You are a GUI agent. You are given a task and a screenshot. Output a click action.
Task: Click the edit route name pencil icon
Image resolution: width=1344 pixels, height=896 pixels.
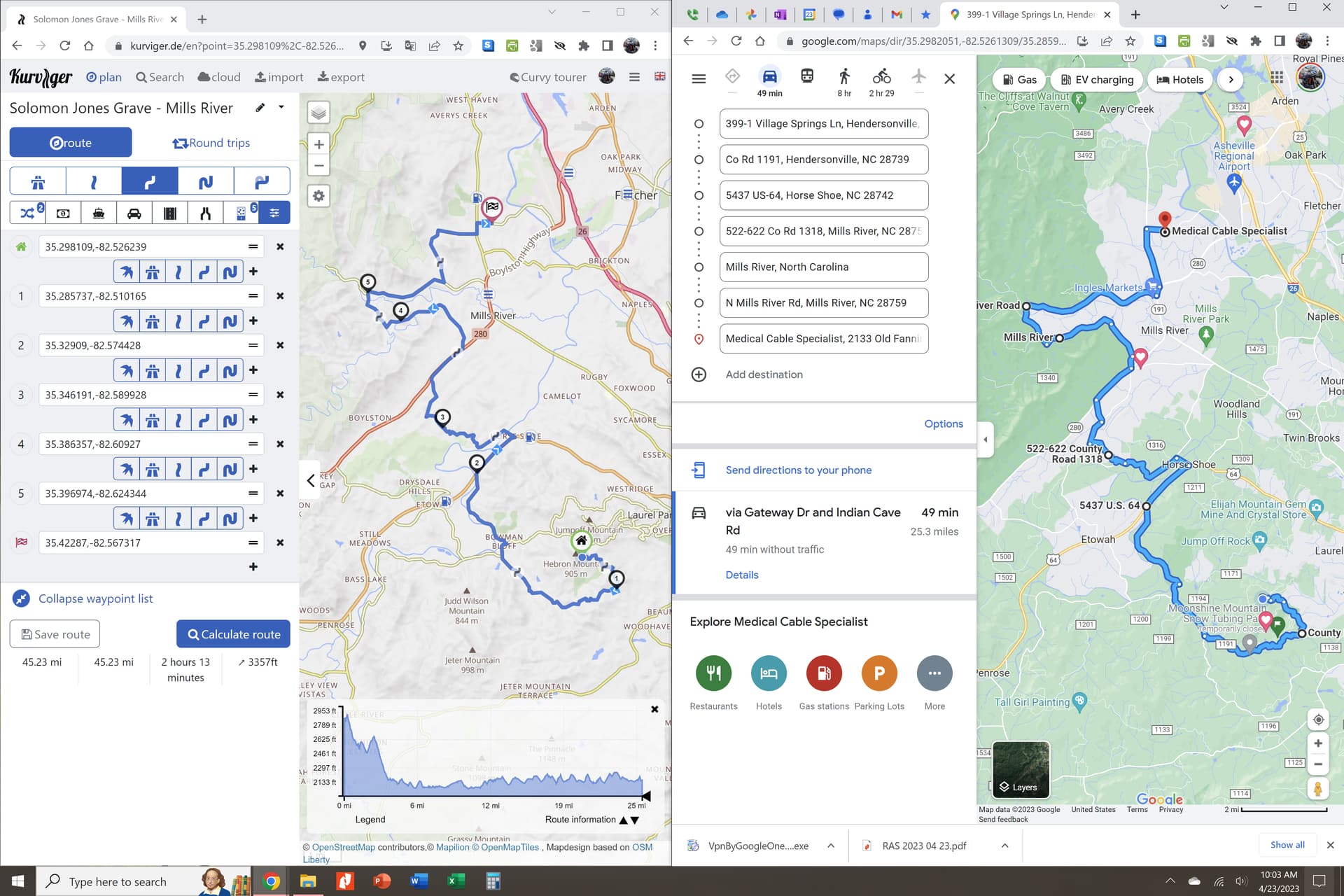click(260, 108)
